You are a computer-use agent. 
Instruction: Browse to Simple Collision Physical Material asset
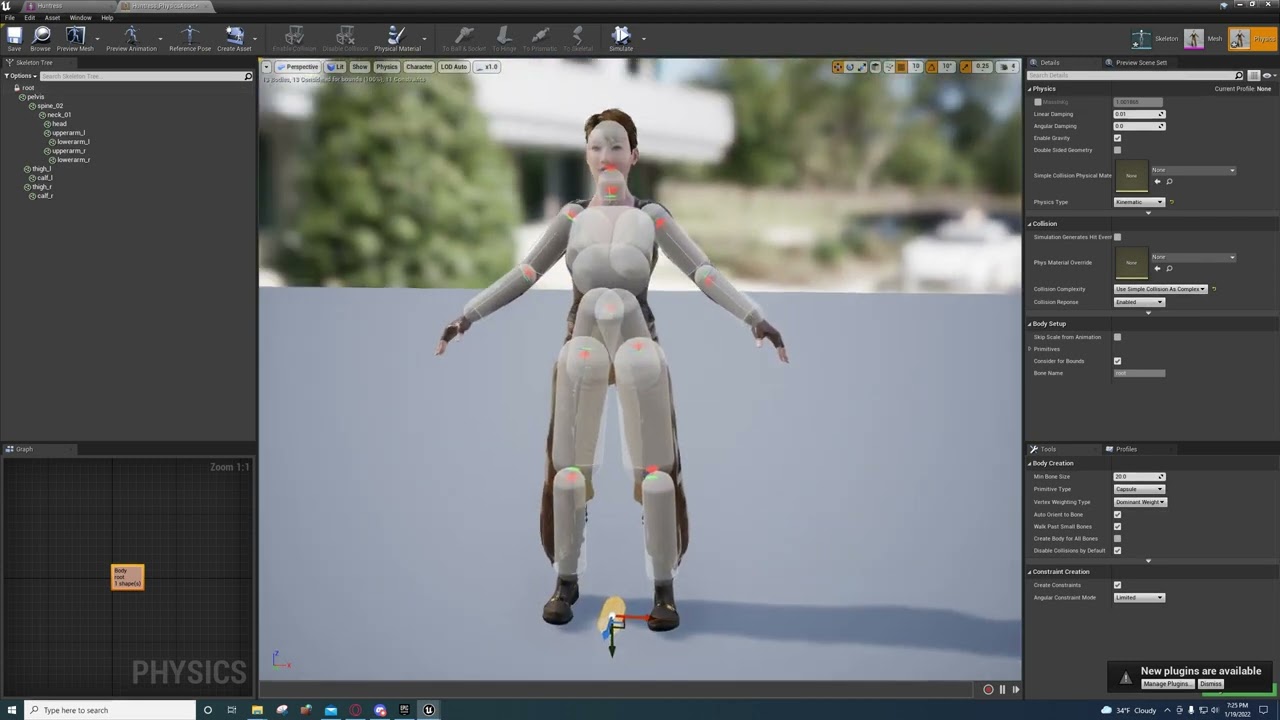1169,182
